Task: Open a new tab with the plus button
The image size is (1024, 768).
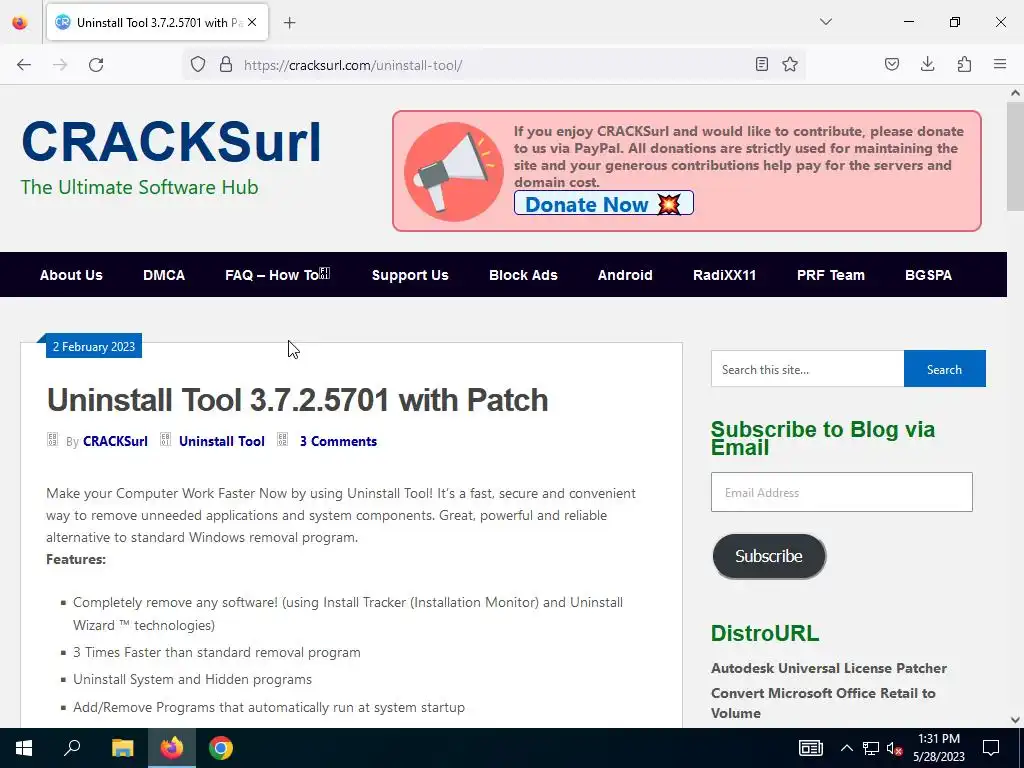Action: point(290,23)
